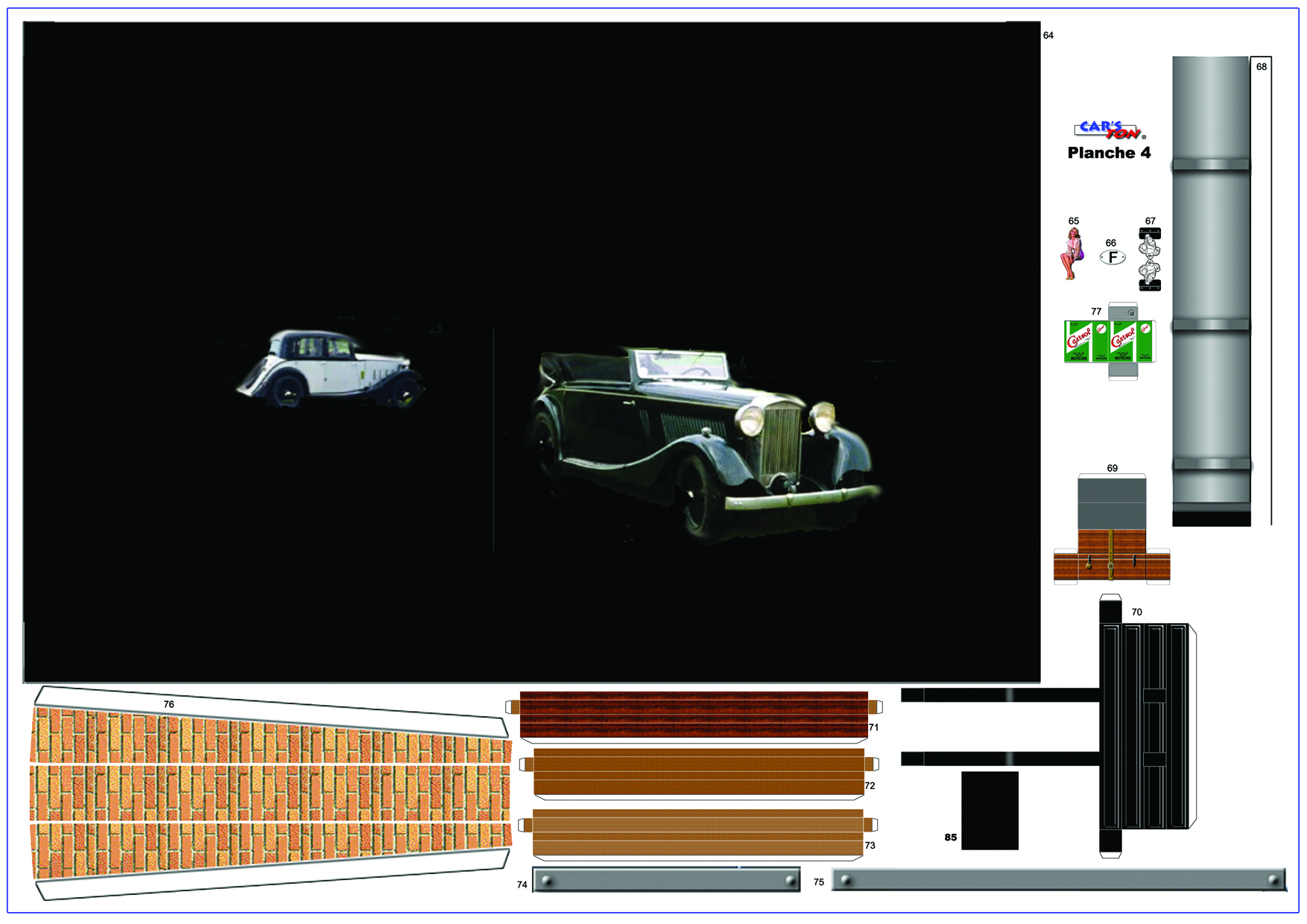Click the green Castrol oil can

(x=1110, y=342)
